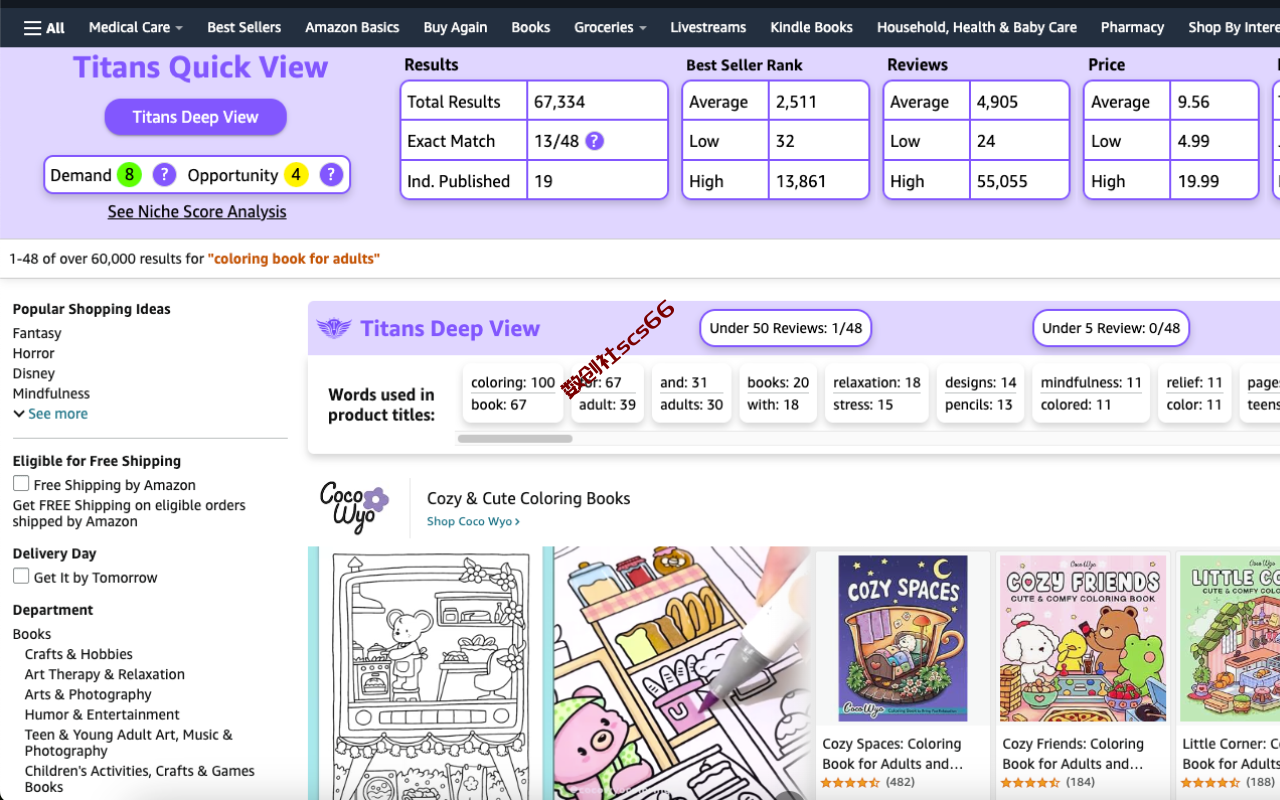Open Livestreams in nav bar
The height and width of the screenshot is (800, 1280).
tap(708, 27)
